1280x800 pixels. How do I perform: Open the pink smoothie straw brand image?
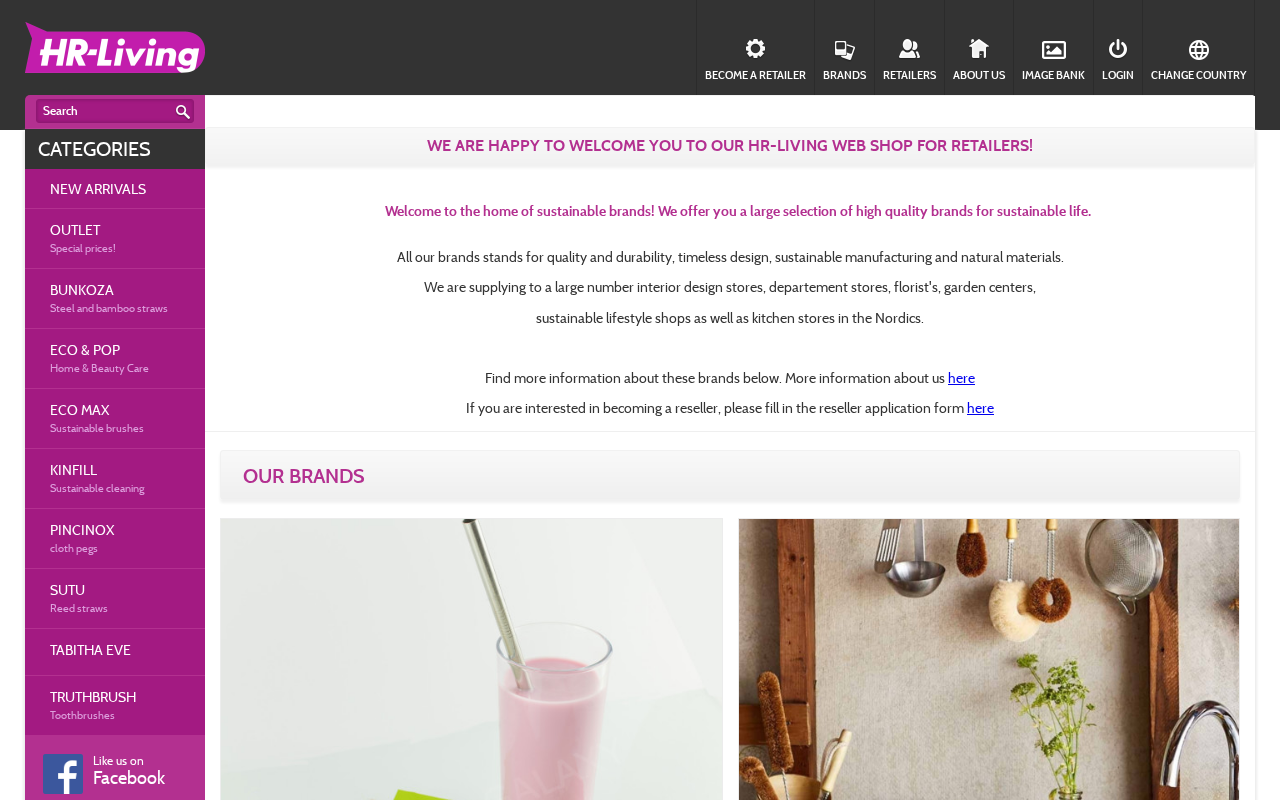tap(471, 659)
